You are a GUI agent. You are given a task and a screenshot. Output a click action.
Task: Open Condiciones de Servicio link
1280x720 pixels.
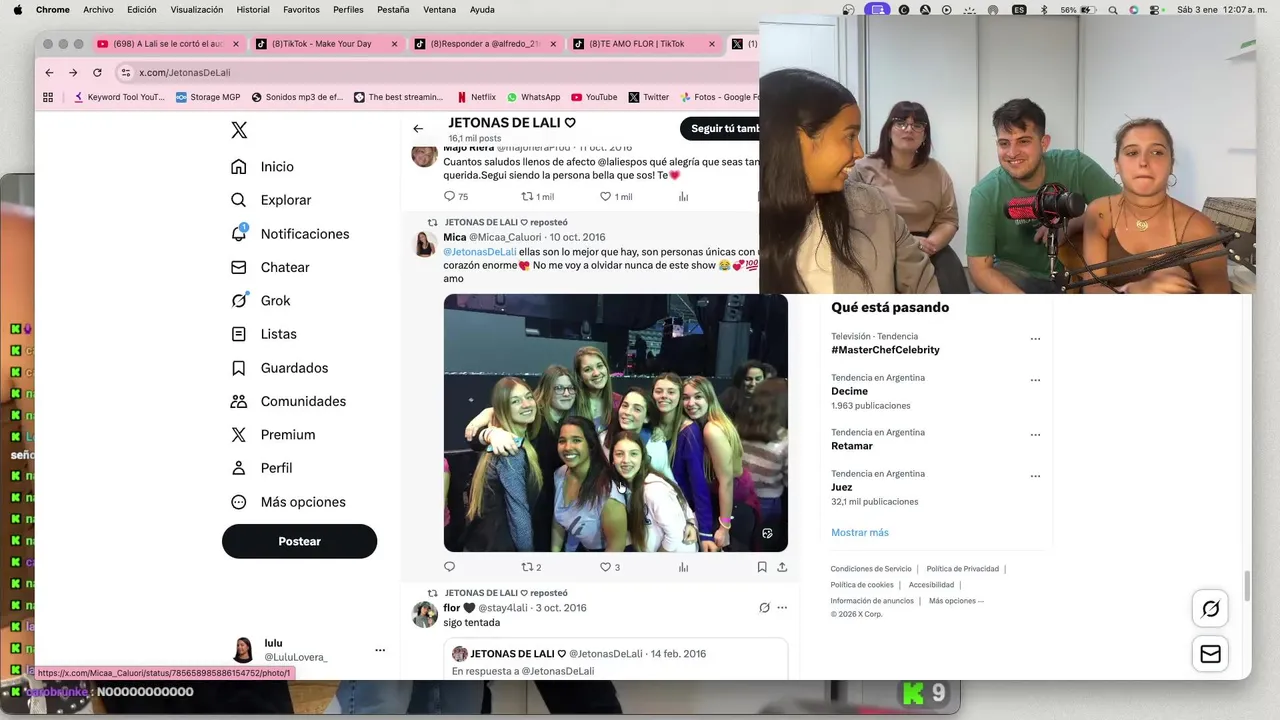871,569
